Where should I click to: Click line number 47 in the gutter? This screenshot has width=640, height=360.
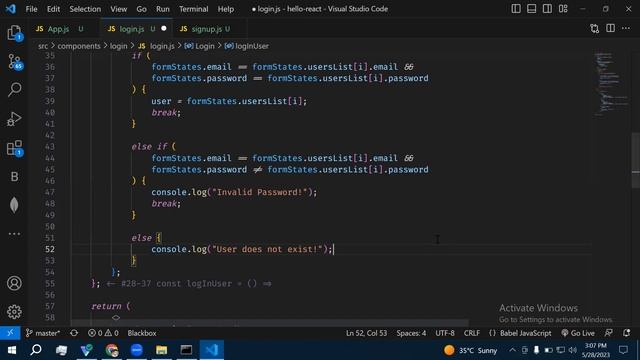click(50, 192)
